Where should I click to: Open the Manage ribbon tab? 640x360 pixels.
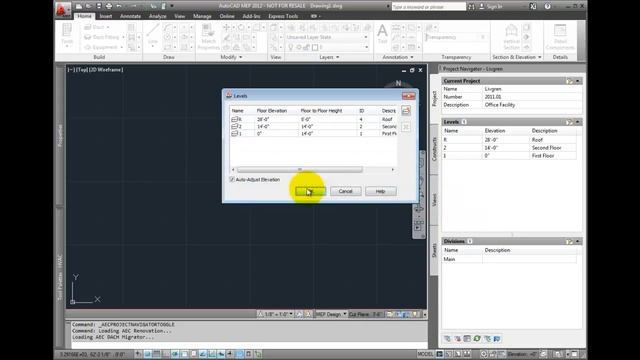point(202,16)
